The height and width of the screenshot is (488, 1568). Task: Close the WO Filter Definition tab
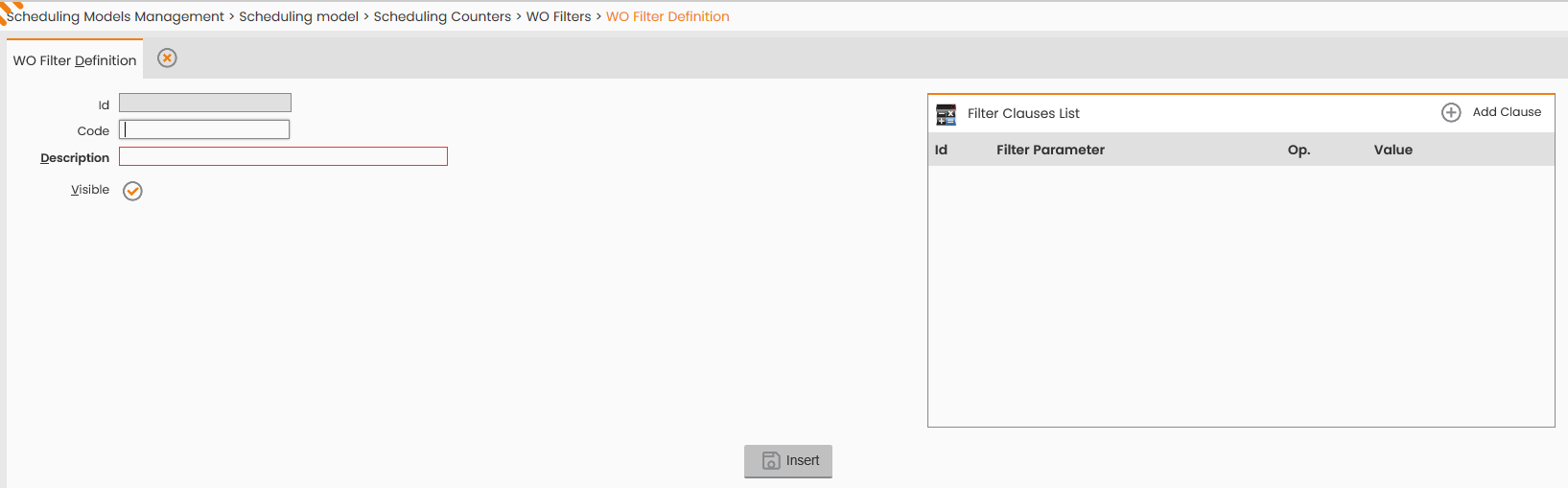click(x=167, y=58)
